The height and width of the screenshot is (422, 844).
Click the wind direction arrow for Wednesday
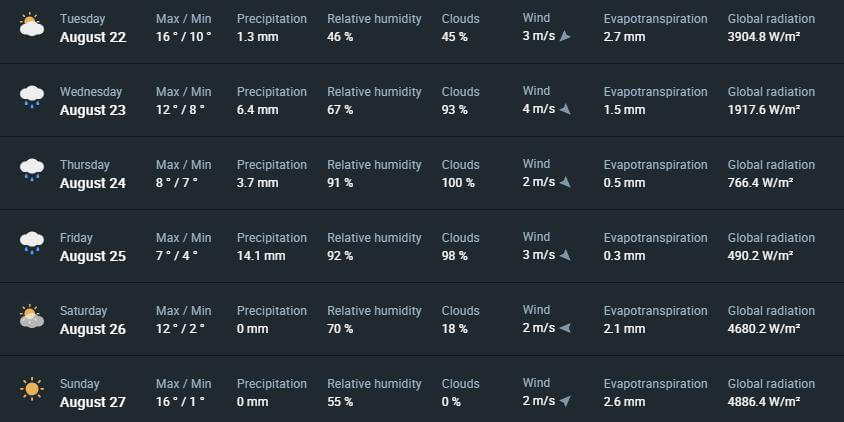pyautogui.click(x=565, y=109)
